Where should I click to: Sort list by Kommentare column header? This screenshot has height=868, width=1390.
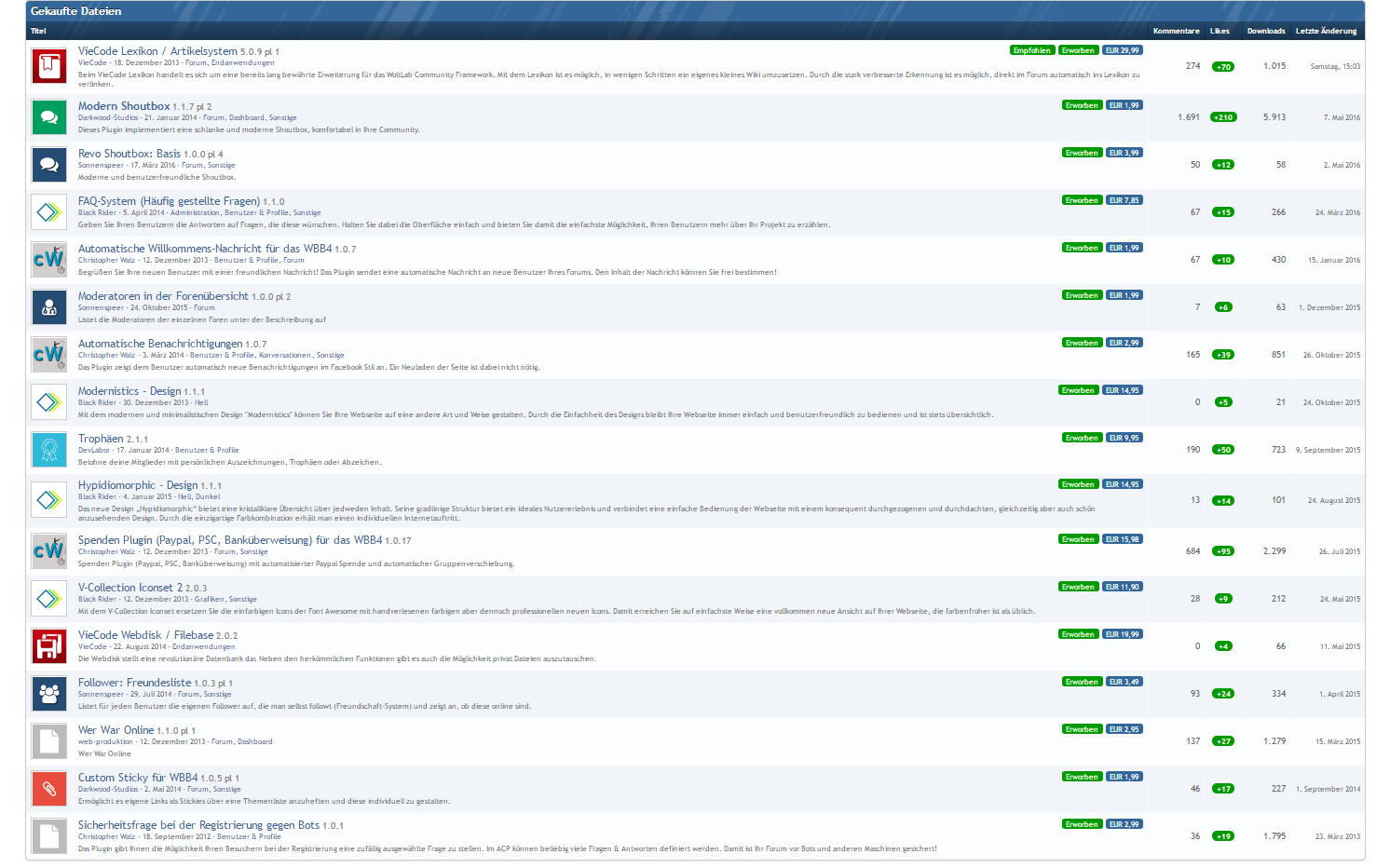pos(1176,31)
